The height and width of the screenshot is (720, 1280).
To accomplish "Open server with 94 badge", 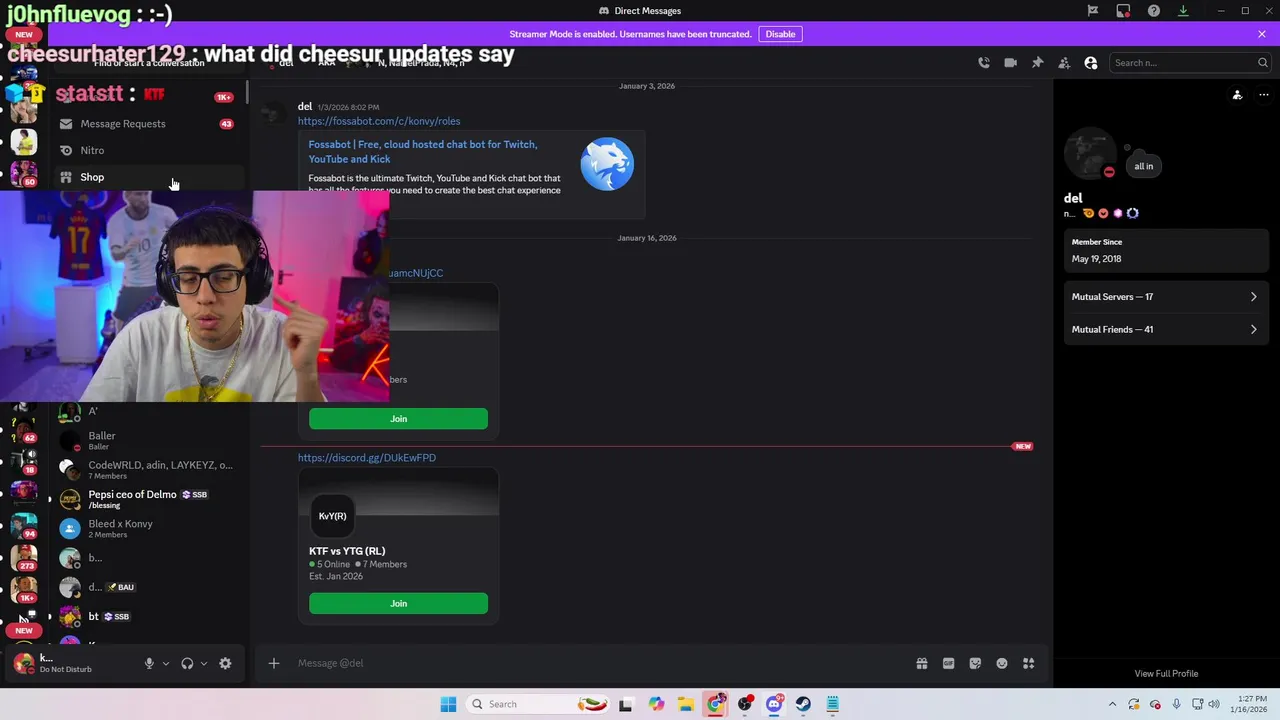I will pyautogui.click(x=24, y=524).
